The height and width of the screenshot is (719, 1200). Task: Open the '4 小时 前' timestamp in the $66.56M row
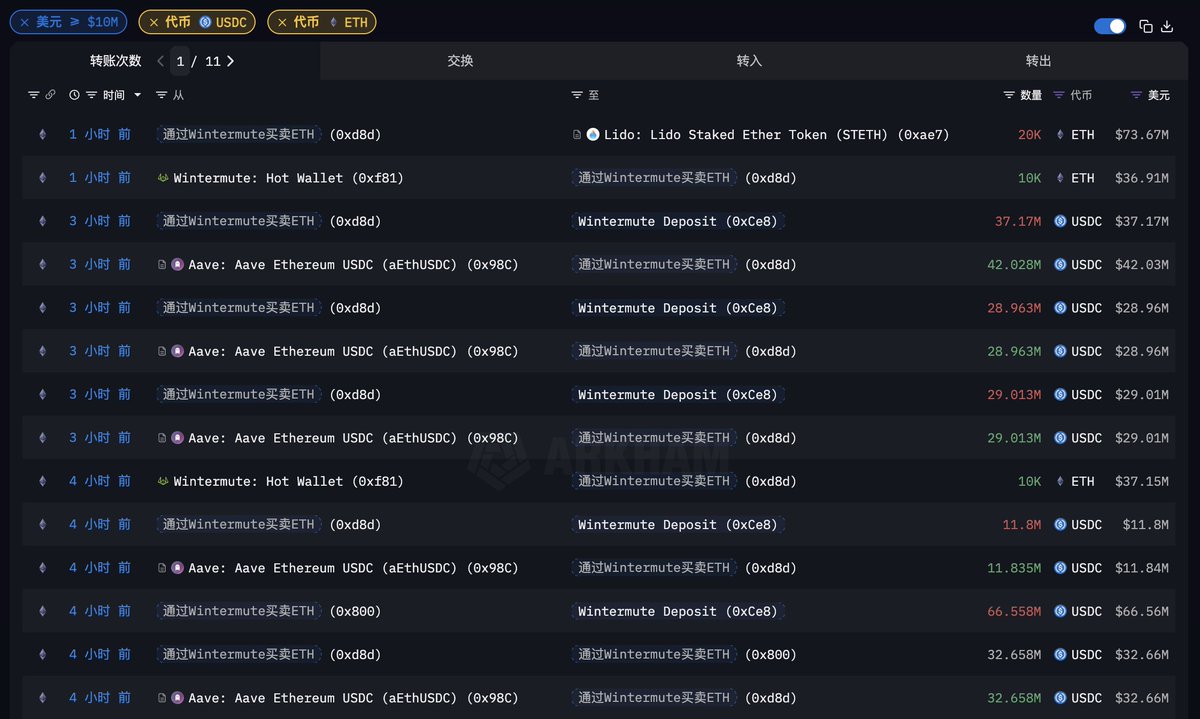coord(100,611)
